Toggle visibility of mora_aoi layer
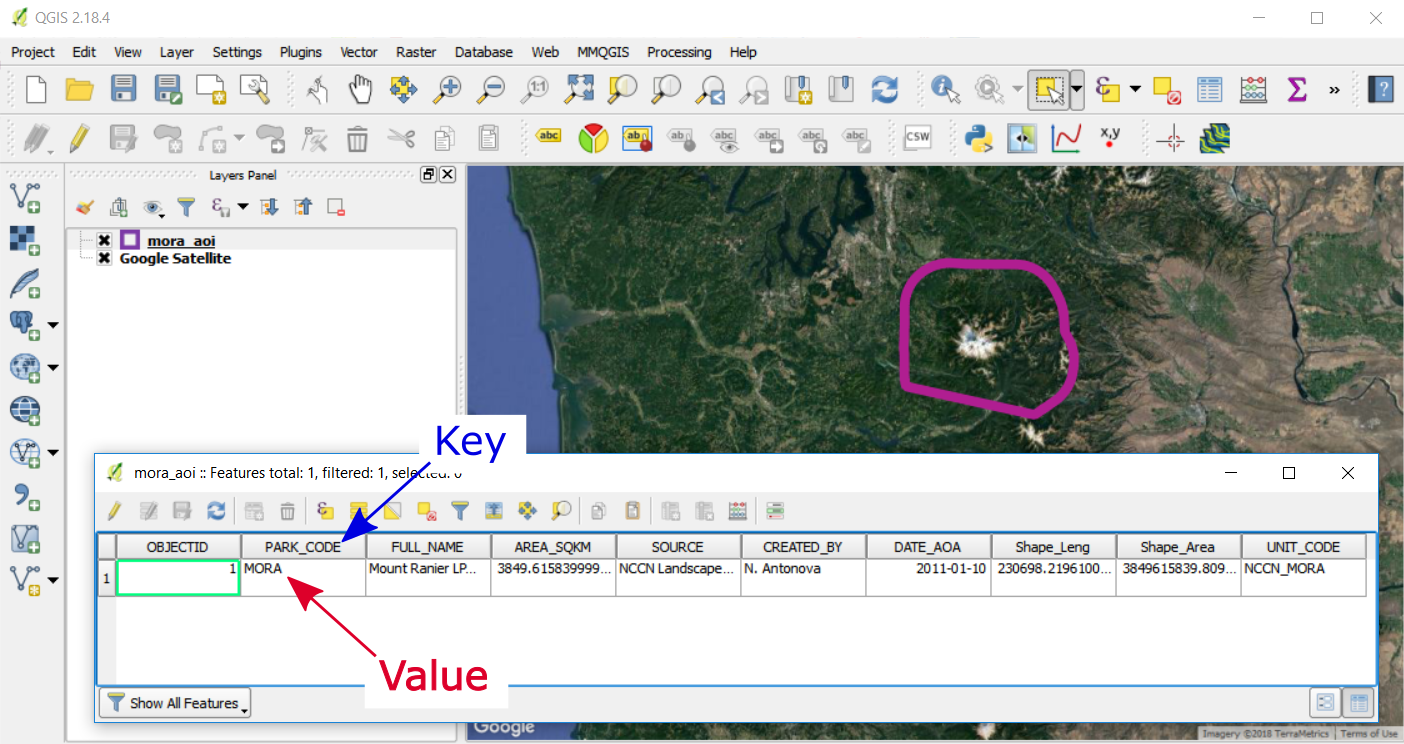The width and height of the screenshot is (1404, 744). 104,240
